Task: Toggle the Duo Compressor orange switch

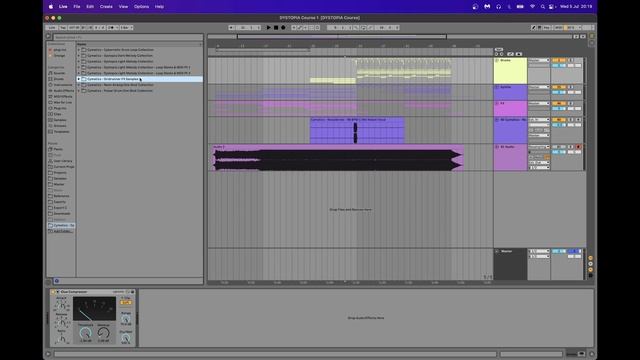Action: (x=126, y=302)
